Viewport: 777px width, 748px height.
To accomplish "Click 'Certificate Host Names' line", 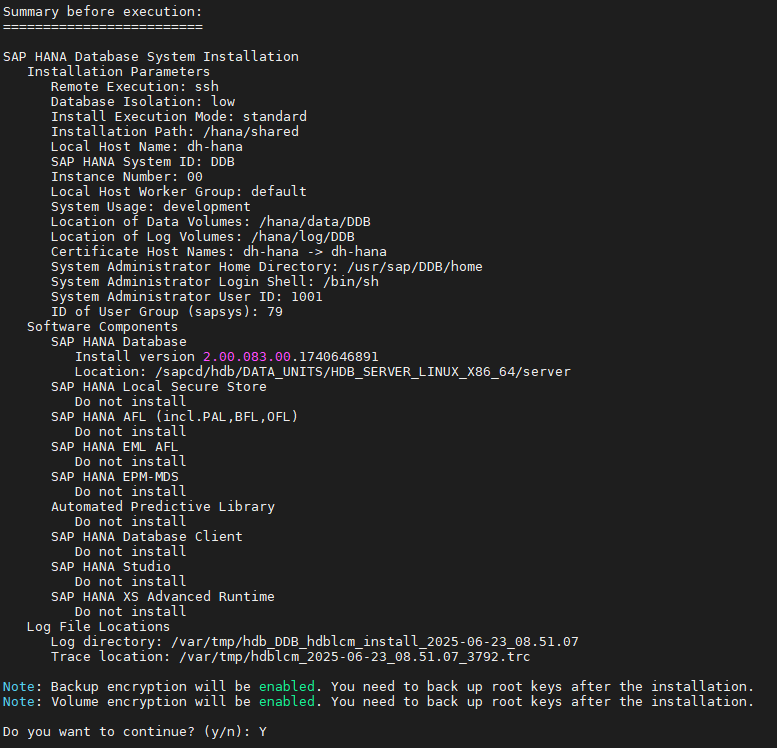I will 219,251.
